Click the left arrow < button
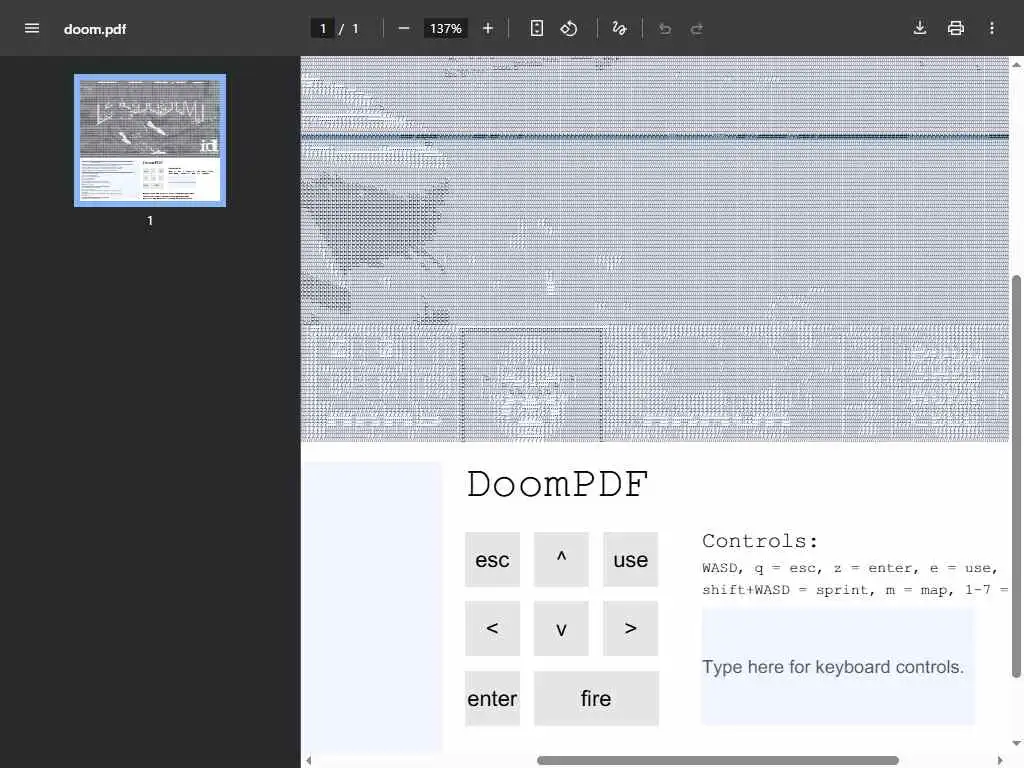The width and height of the screenshot is (1024, 768). click(492, 628)
